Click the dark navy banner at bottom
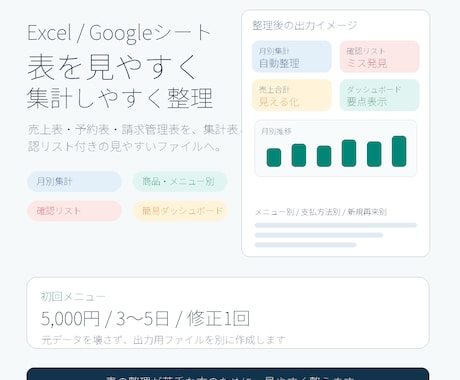This screenshot has height=380, width=460. (228, 374)
